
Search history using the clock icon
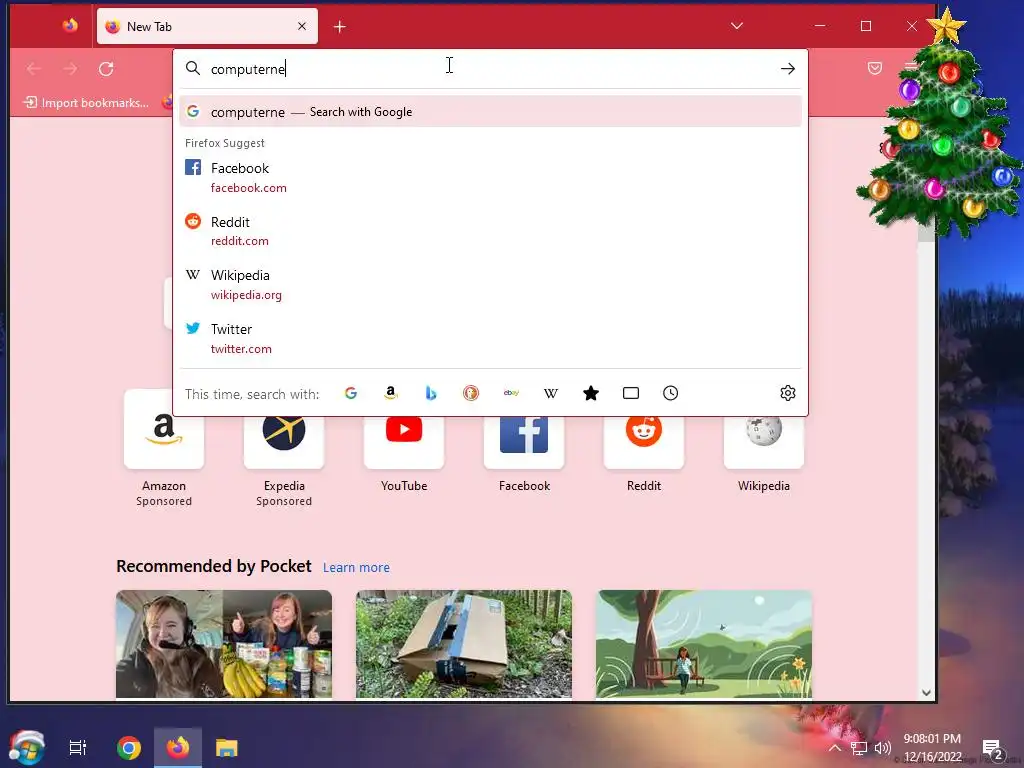tap(671, 393)
